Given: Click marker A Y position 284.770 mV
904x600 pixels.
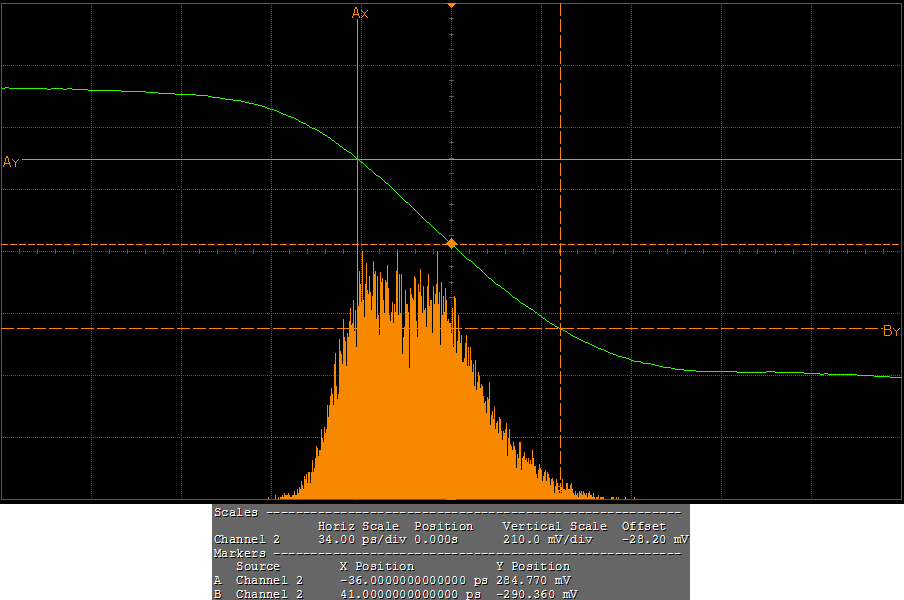Looking at the screenshot, I should [x=533, y=580].
